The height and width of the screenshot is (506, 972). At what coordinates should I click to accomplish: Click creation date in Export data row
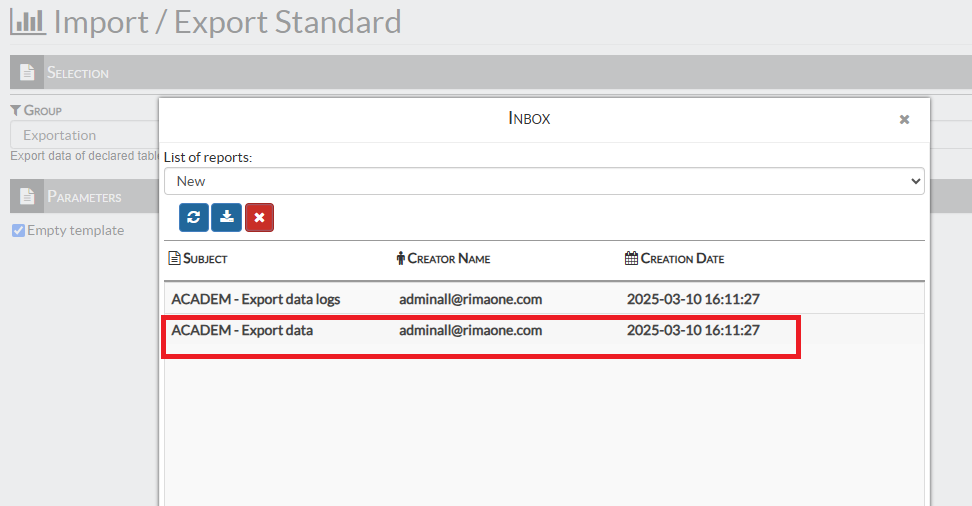click(693, 330)
